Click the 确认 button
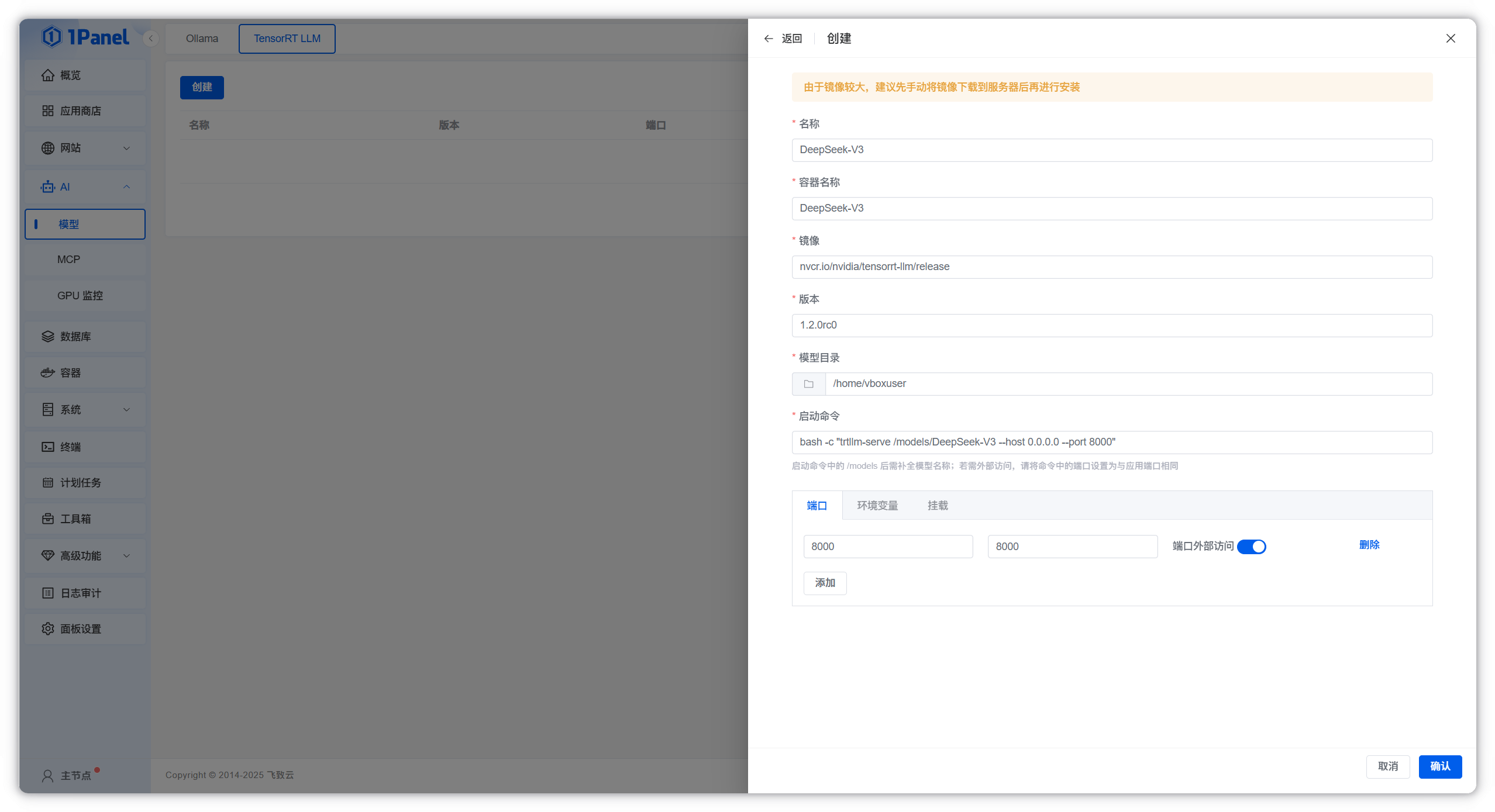This screenshot has height=812, width=1495. tap(1439, 766)
